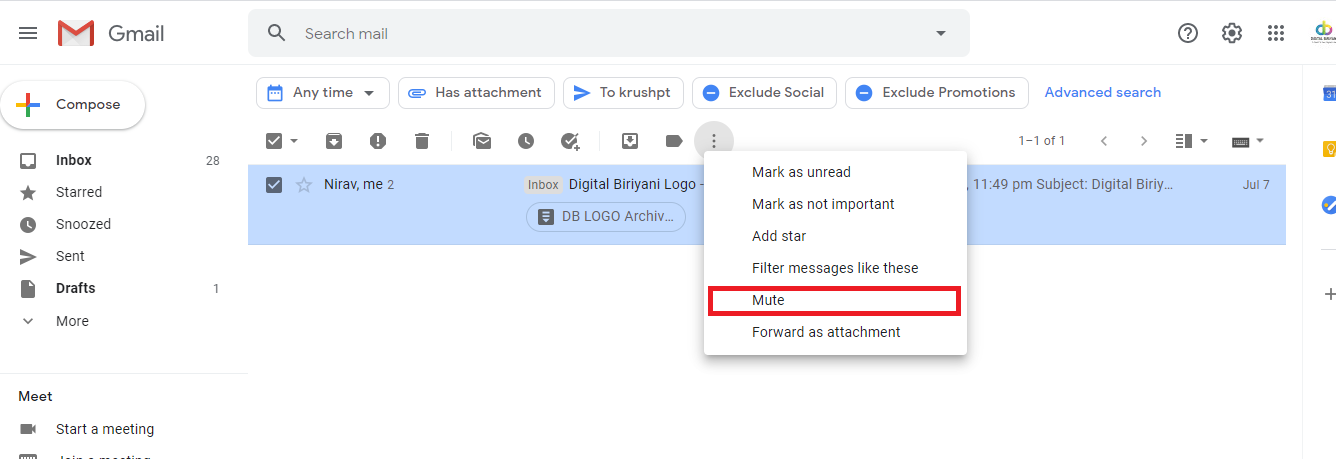Click the Gmail logo

111,33
